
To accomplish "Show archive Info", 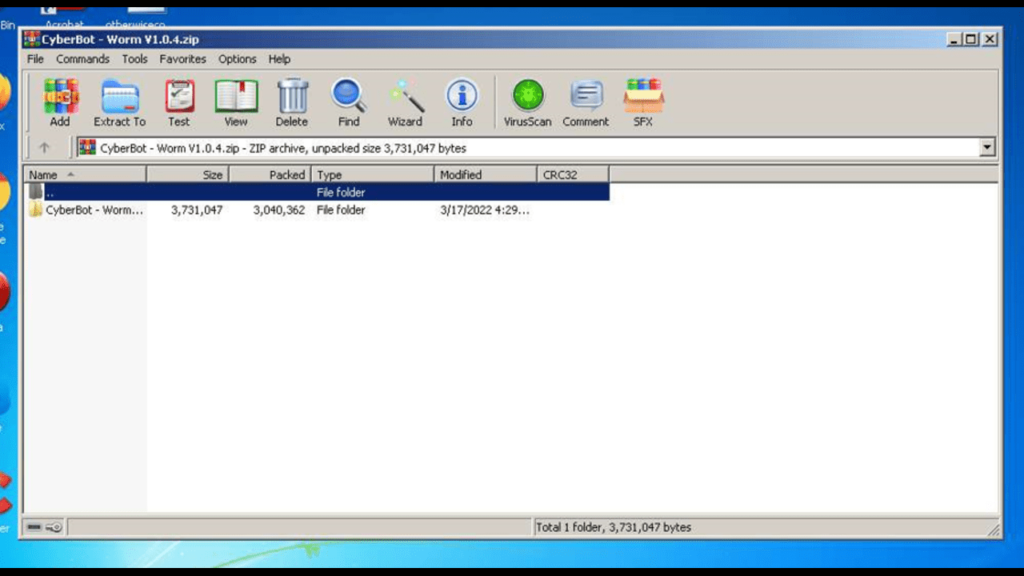I will coord(462,103).
